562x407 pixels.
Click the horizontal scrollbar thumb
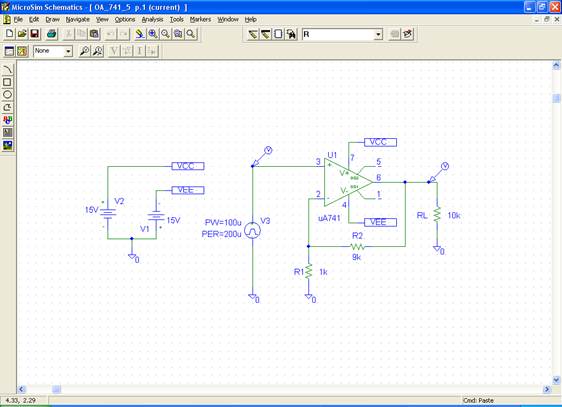tap(57, 389)
